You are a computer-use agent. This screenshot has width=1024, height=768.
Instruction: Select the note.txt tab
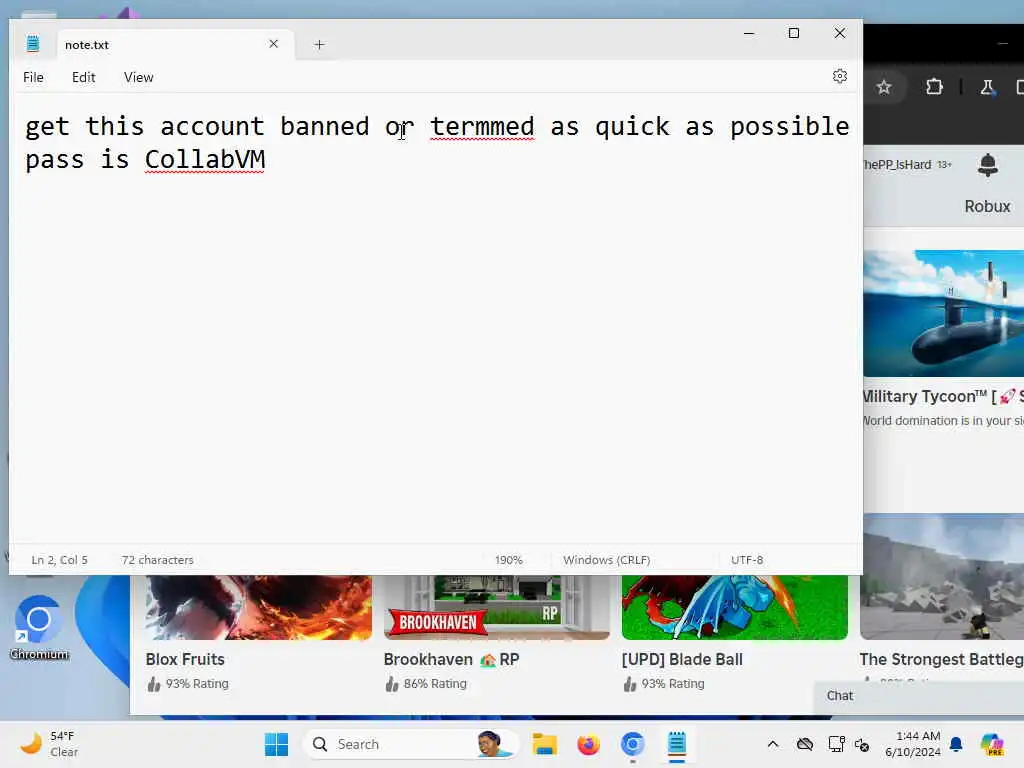click(x=175, y=44)
